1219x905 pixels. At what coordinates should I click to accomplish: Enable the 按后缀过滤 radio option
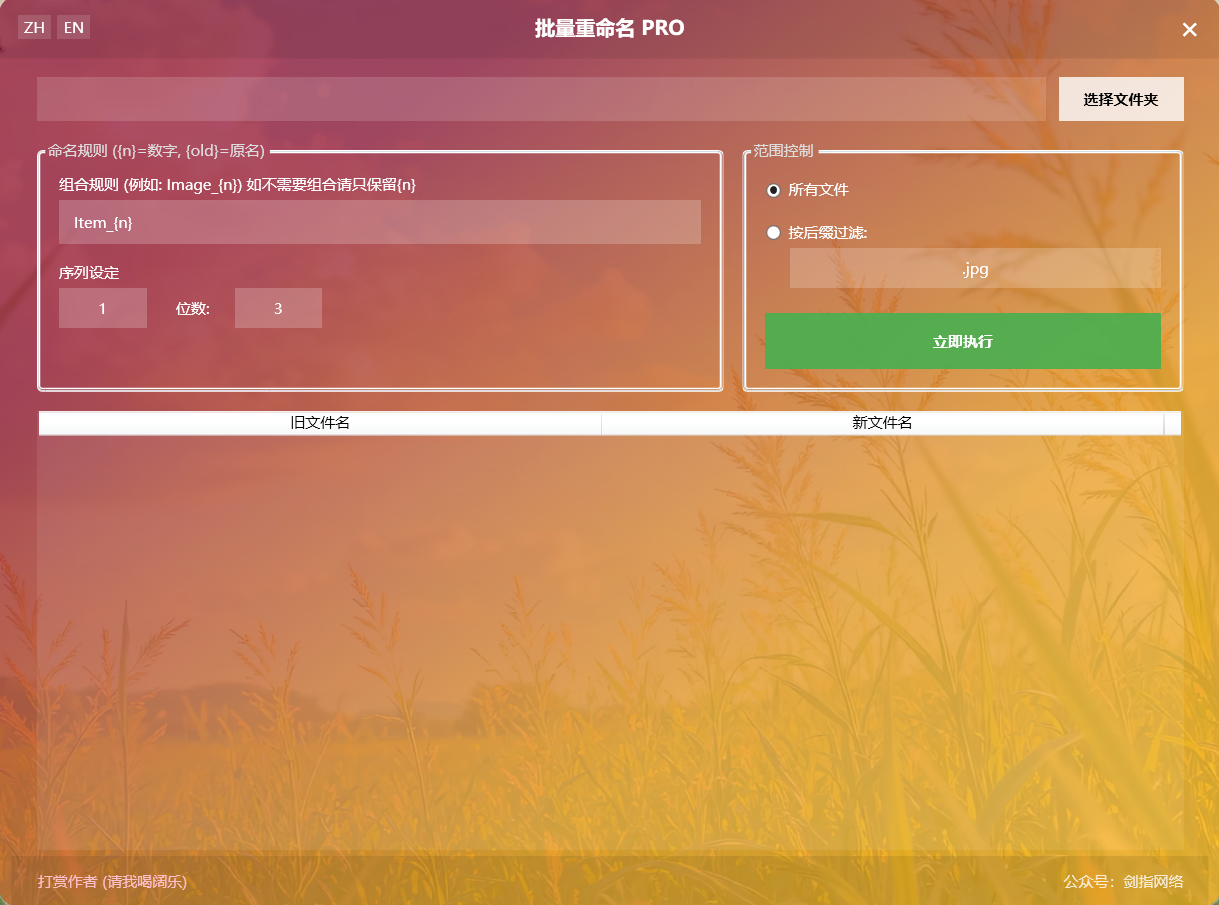pos(773,233)
